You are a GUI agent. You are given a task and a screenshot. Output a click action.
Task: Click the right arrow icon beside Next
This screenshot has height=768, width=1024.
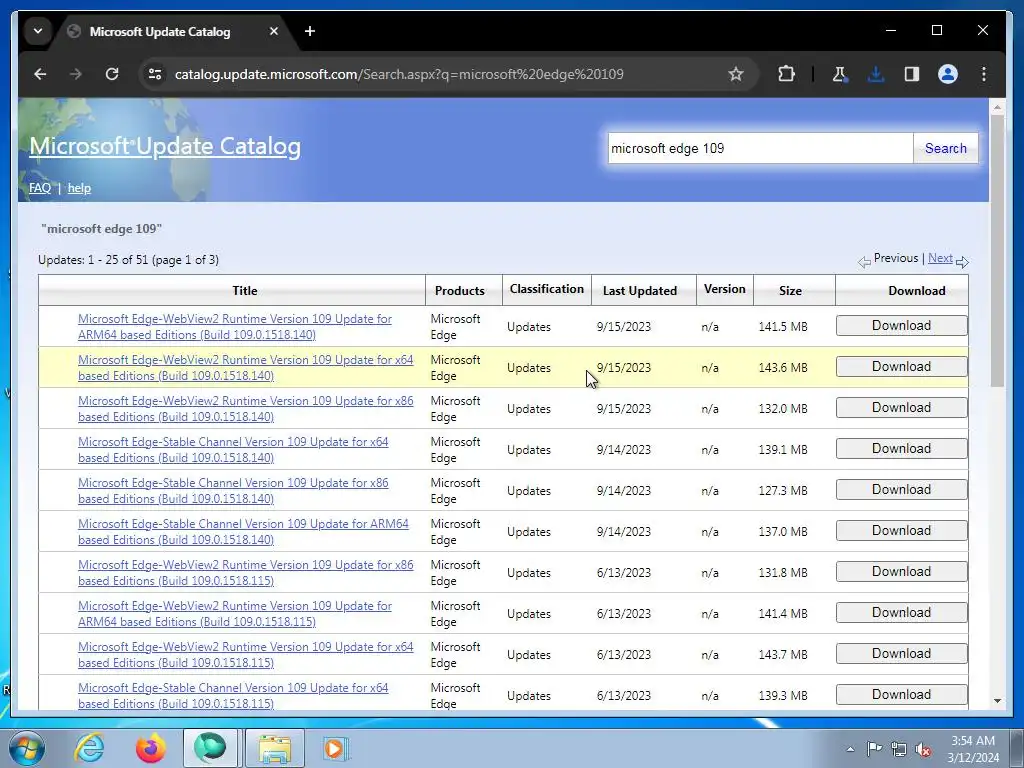(x=962, y=262)
